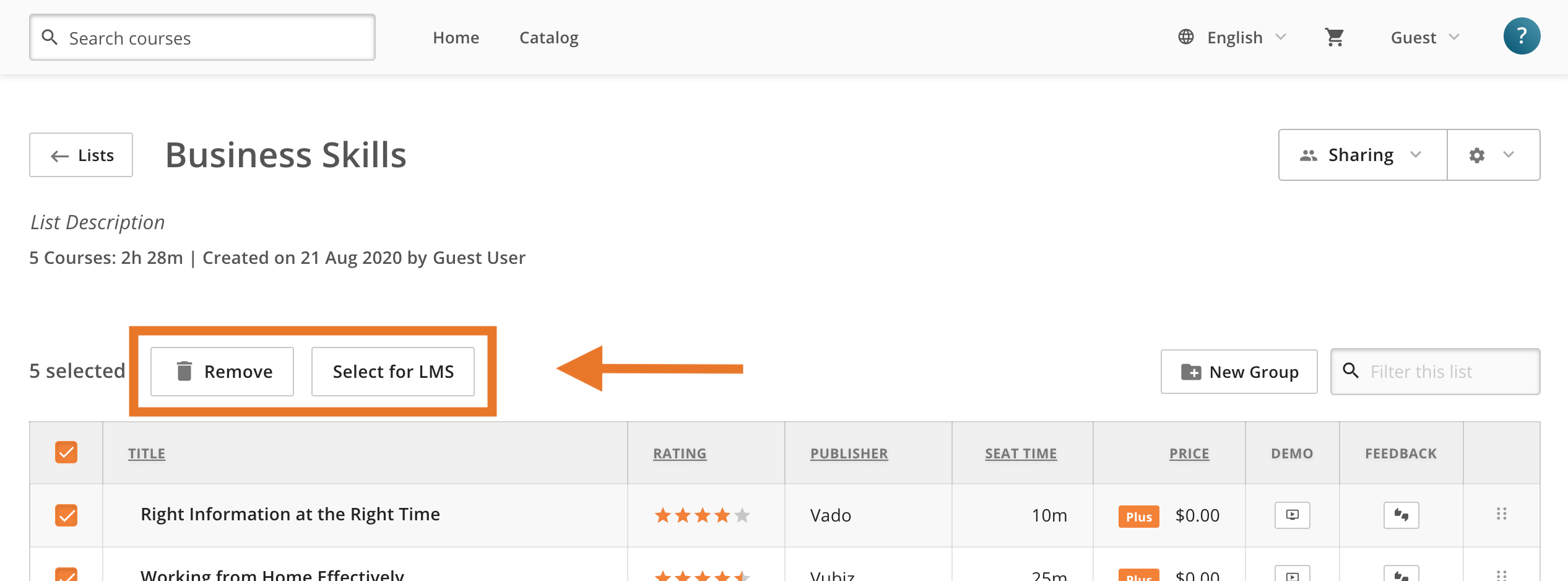The width and height of the screenshot is (1568, 581).
Task: Click the 10m seat time value
Action: [1049, 515]
